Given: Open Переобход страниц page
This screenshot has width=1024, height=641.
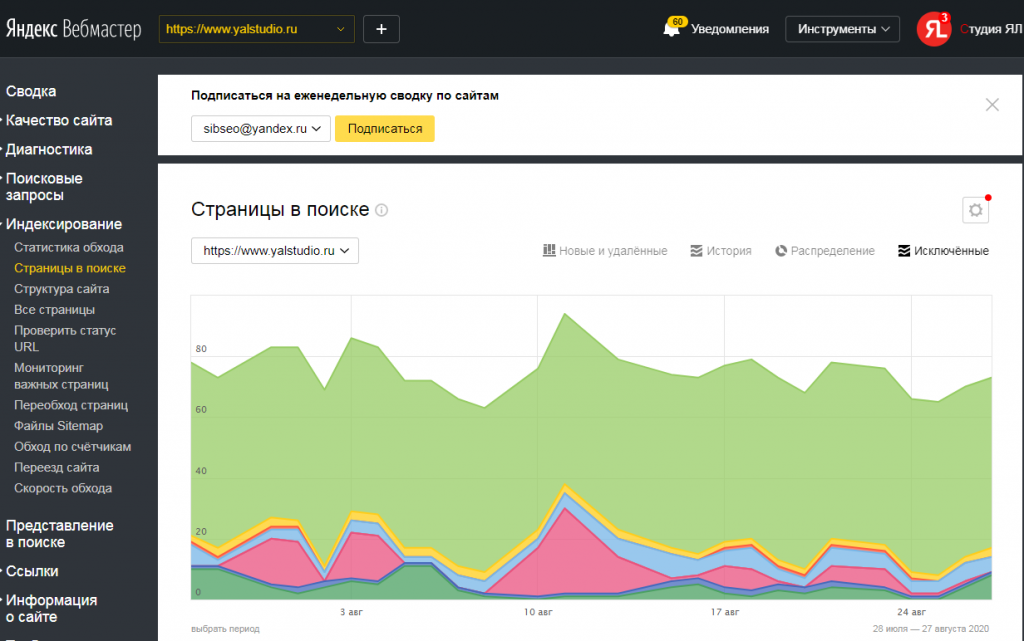Looking at the screenshot, I should tap(71, 405).
